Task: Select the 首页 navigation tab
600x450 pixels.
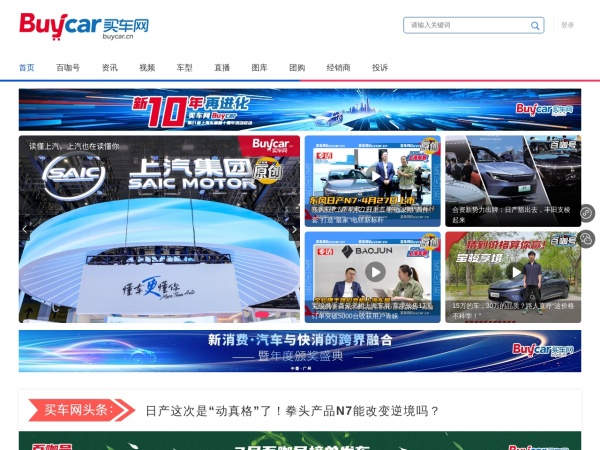Action: (x=27, y=68)
